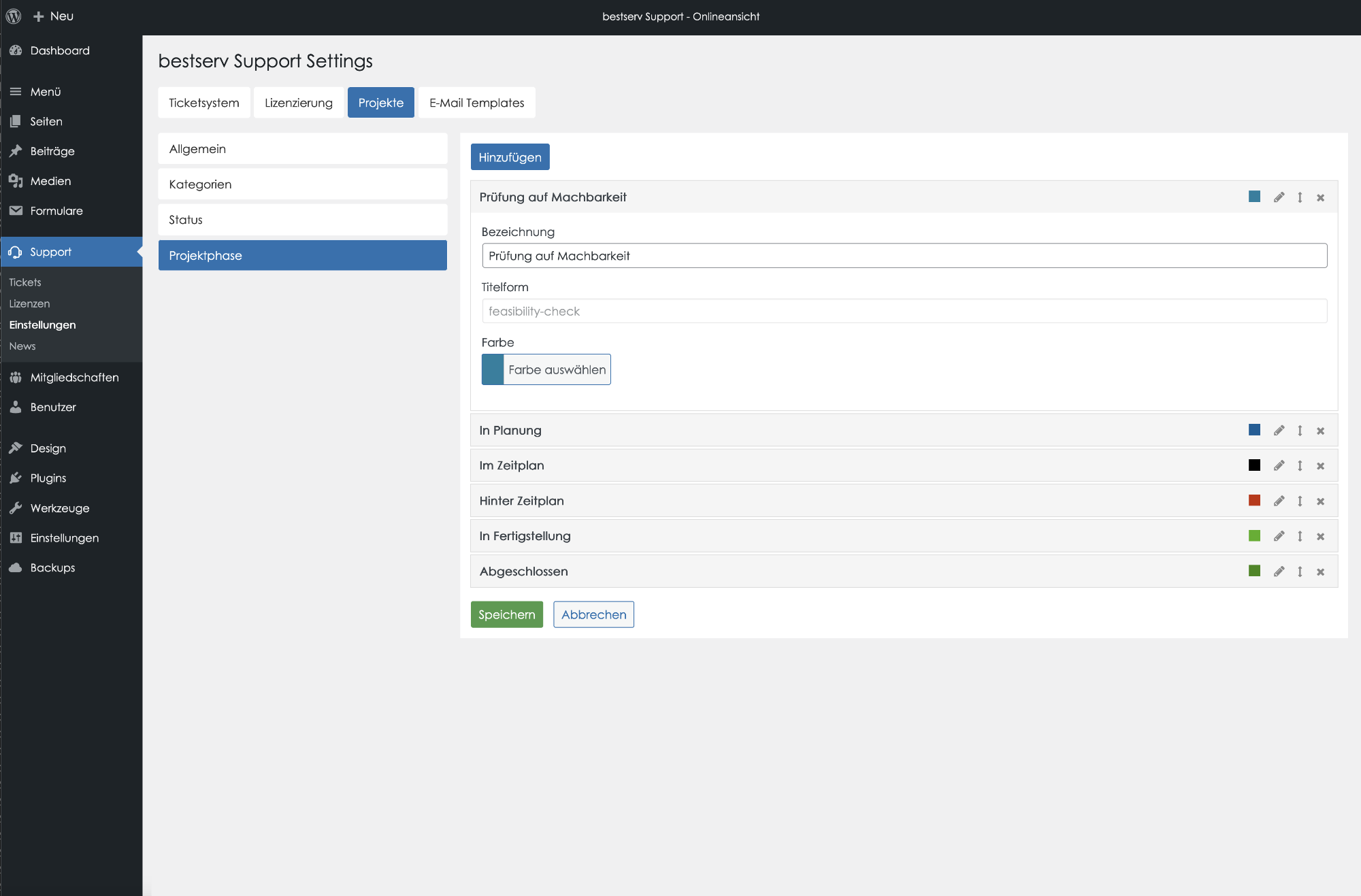Screen dimensions: 1361x896
Task: Open the Farbe auswählen color picker
Action: coord(546,369)
